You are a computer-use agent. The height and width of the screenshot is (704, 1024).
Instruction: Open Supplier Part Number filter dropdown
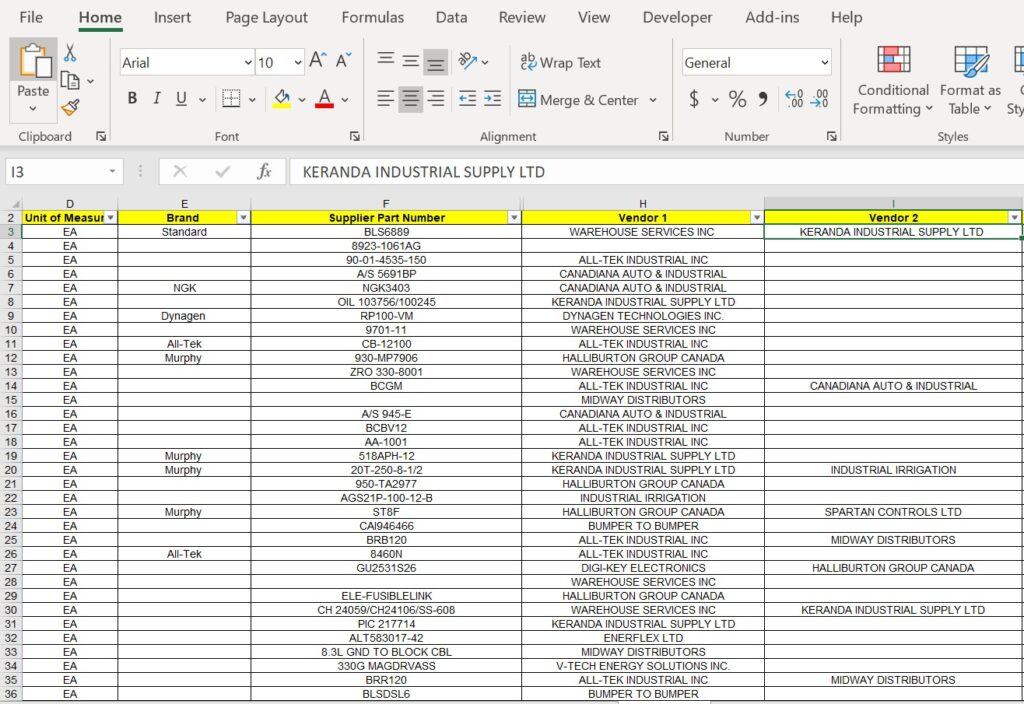pyautogui.click(x=514, y=217)
